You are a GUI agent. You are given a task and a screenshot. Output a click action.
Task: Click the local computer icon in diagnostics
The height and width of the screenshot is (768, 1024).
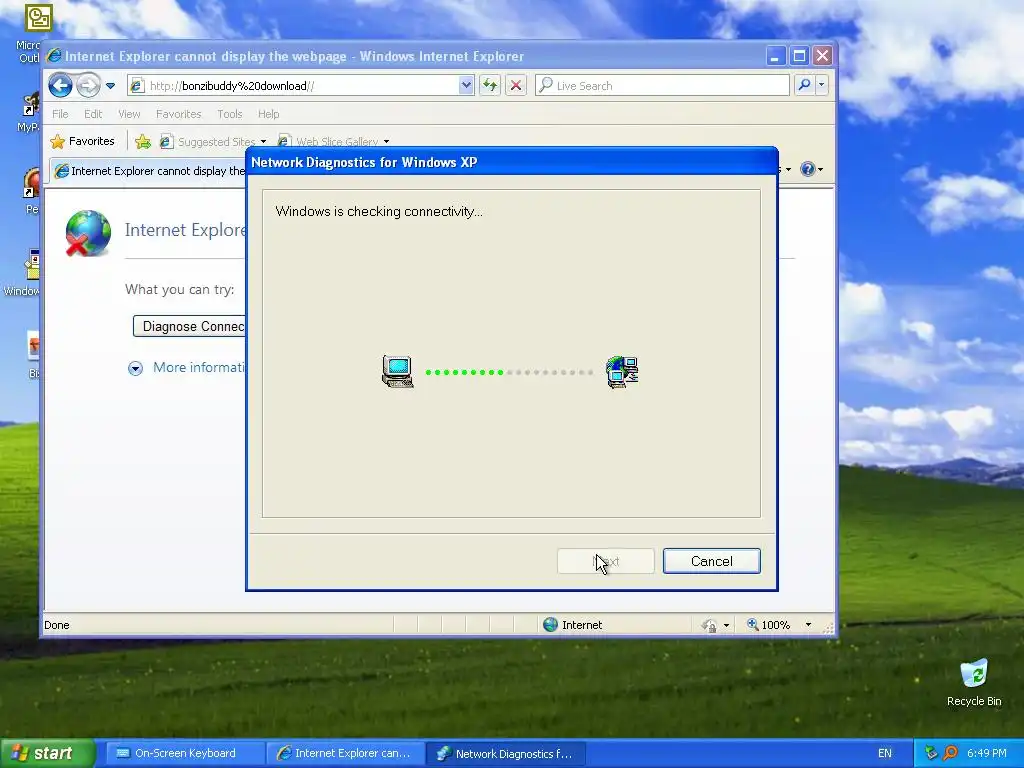[398, 372]
